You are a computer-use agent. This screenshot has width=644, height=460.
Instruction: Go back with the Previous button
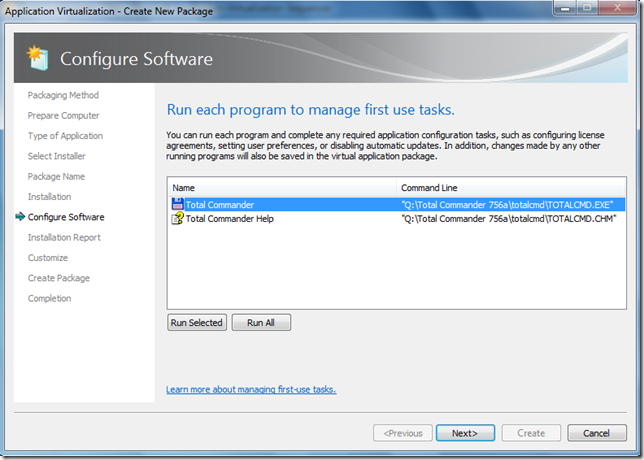(x=403, y=433)
